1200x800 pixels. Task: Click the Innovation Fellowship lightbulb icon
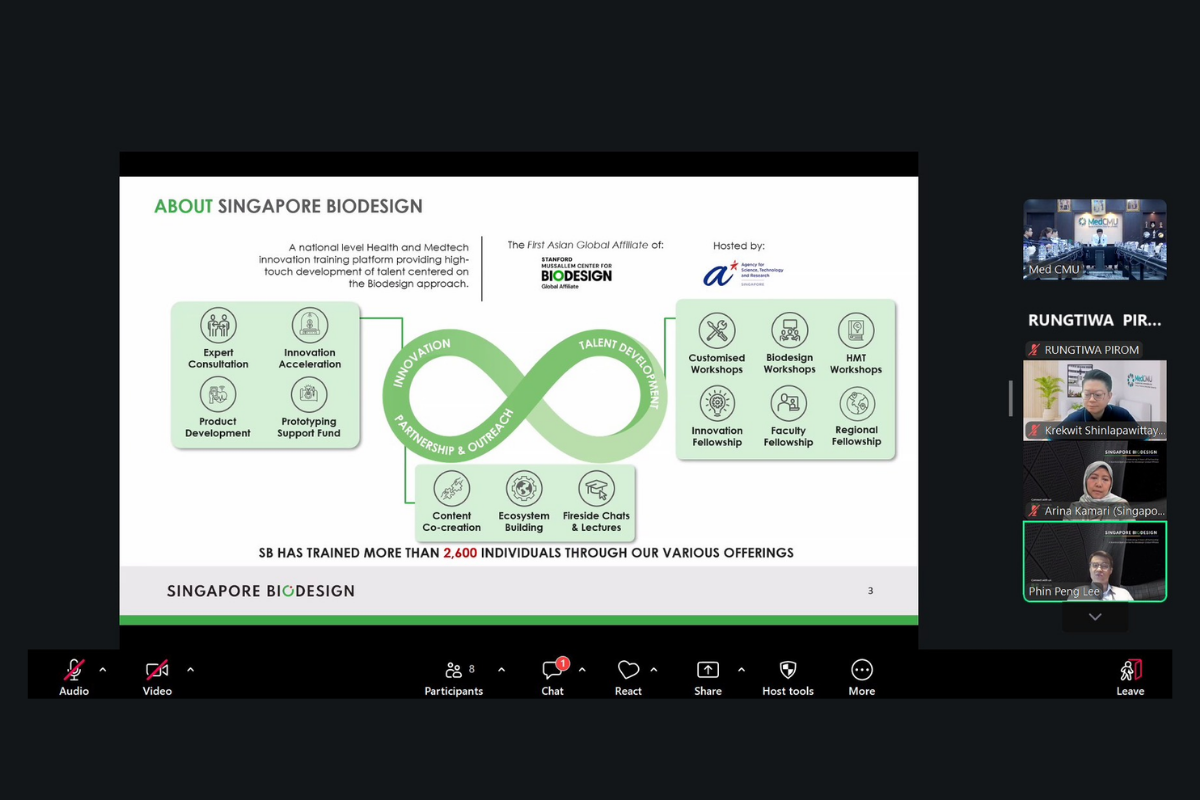(x=717, y=403)
